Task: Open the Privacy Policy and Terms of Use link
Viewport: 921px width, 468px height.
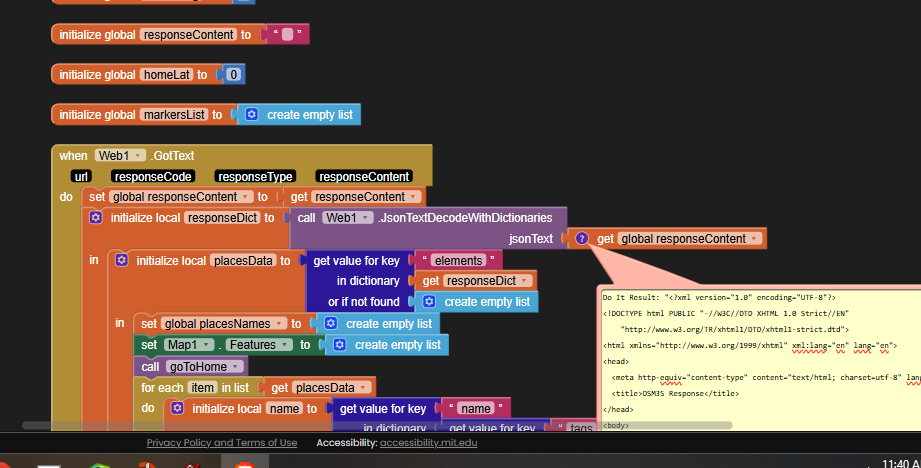Action: [221, 442]
